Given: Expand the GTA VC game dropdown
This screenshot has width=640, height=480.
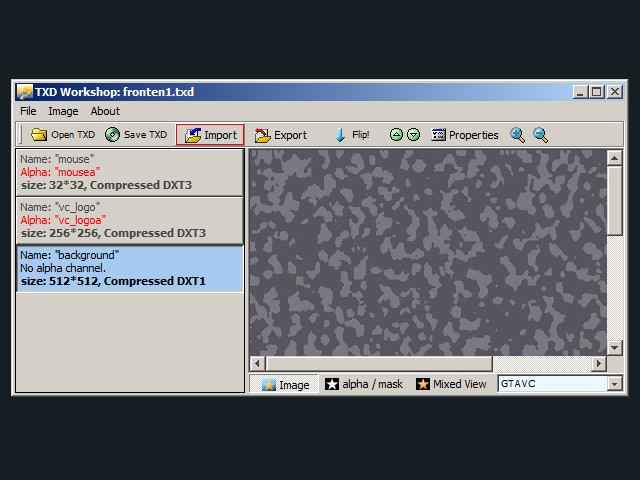Looking at the screenshot, I should [614, 384].
